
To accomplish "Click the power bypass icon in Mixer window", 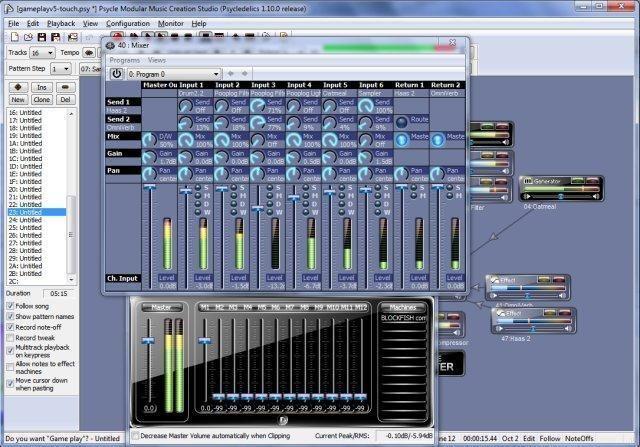I will pyautogui.click(x=116, y=74).
